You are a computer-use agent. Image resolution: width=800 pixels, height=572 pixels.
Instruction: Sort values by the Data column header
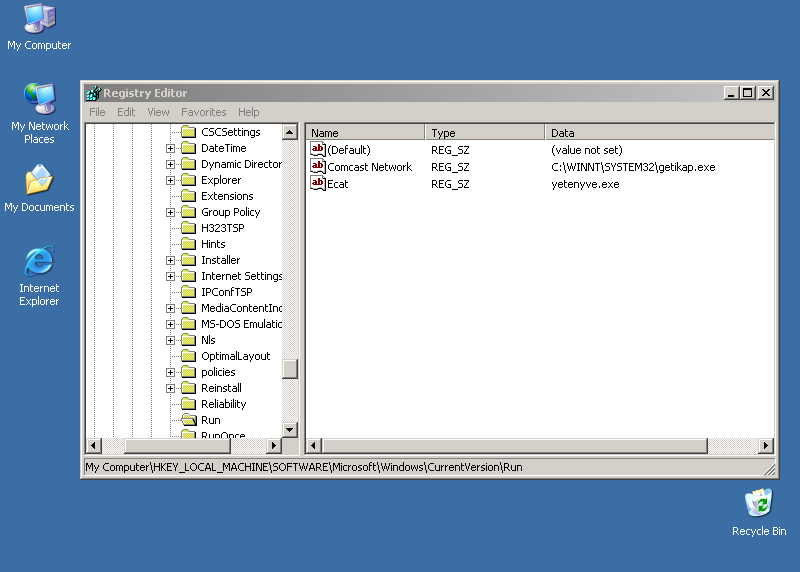(660, 133)
